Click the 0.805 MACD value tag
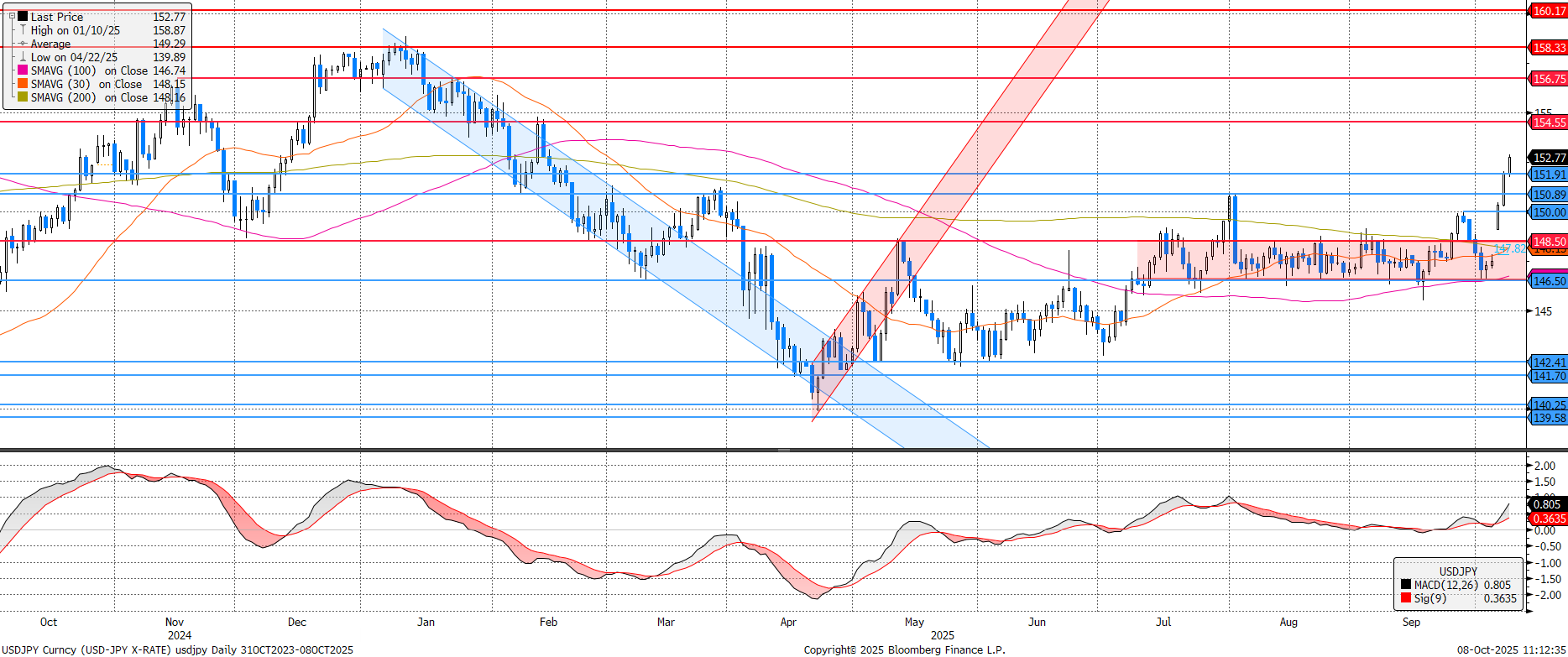Image resolution: width=1568 pixels, height=657 pixels. click(x=1547, y=504)
